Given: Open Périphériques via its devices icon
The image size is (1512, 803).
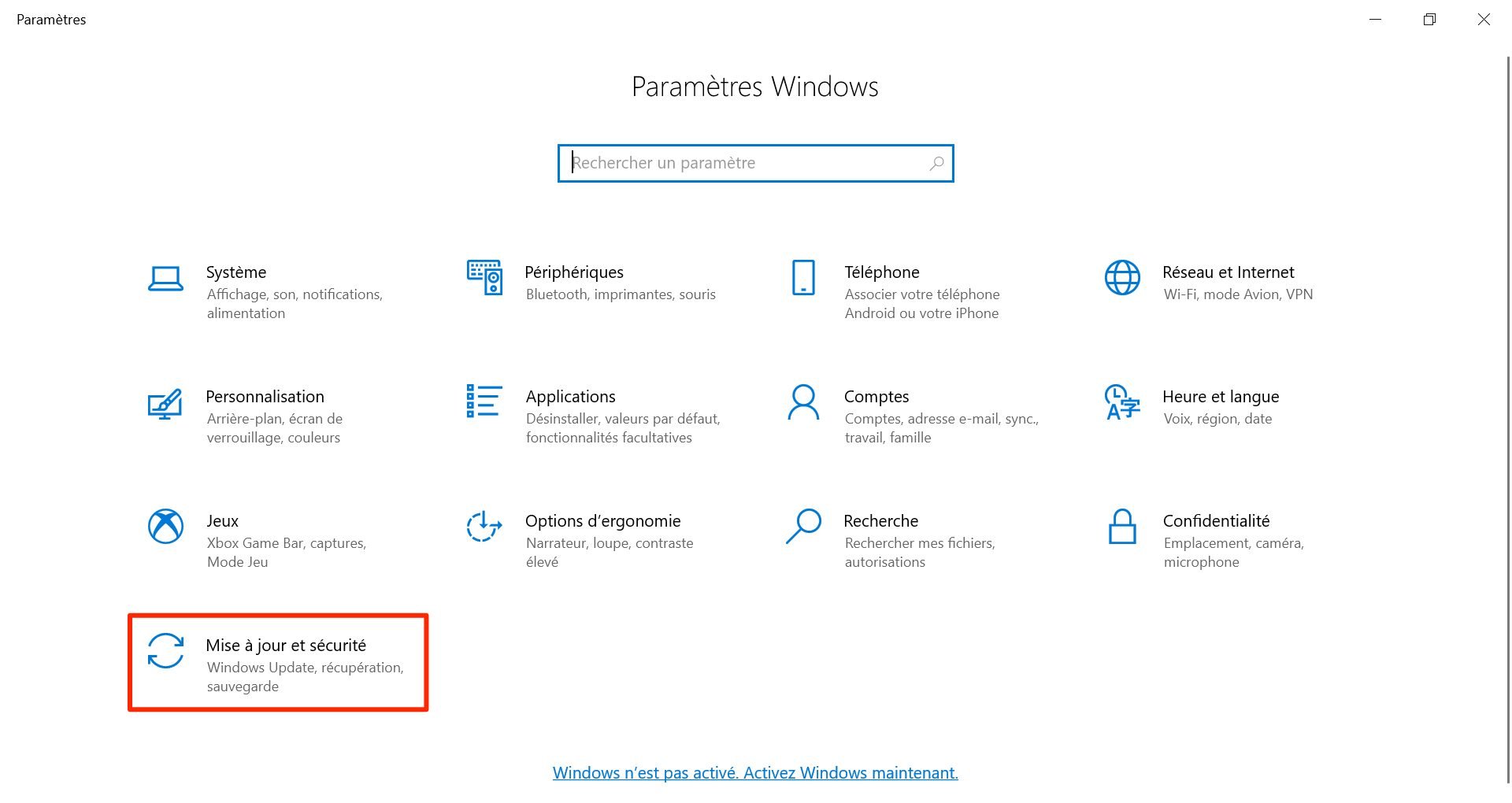Looking at the screenshot, I should click(x=484, y=277).
